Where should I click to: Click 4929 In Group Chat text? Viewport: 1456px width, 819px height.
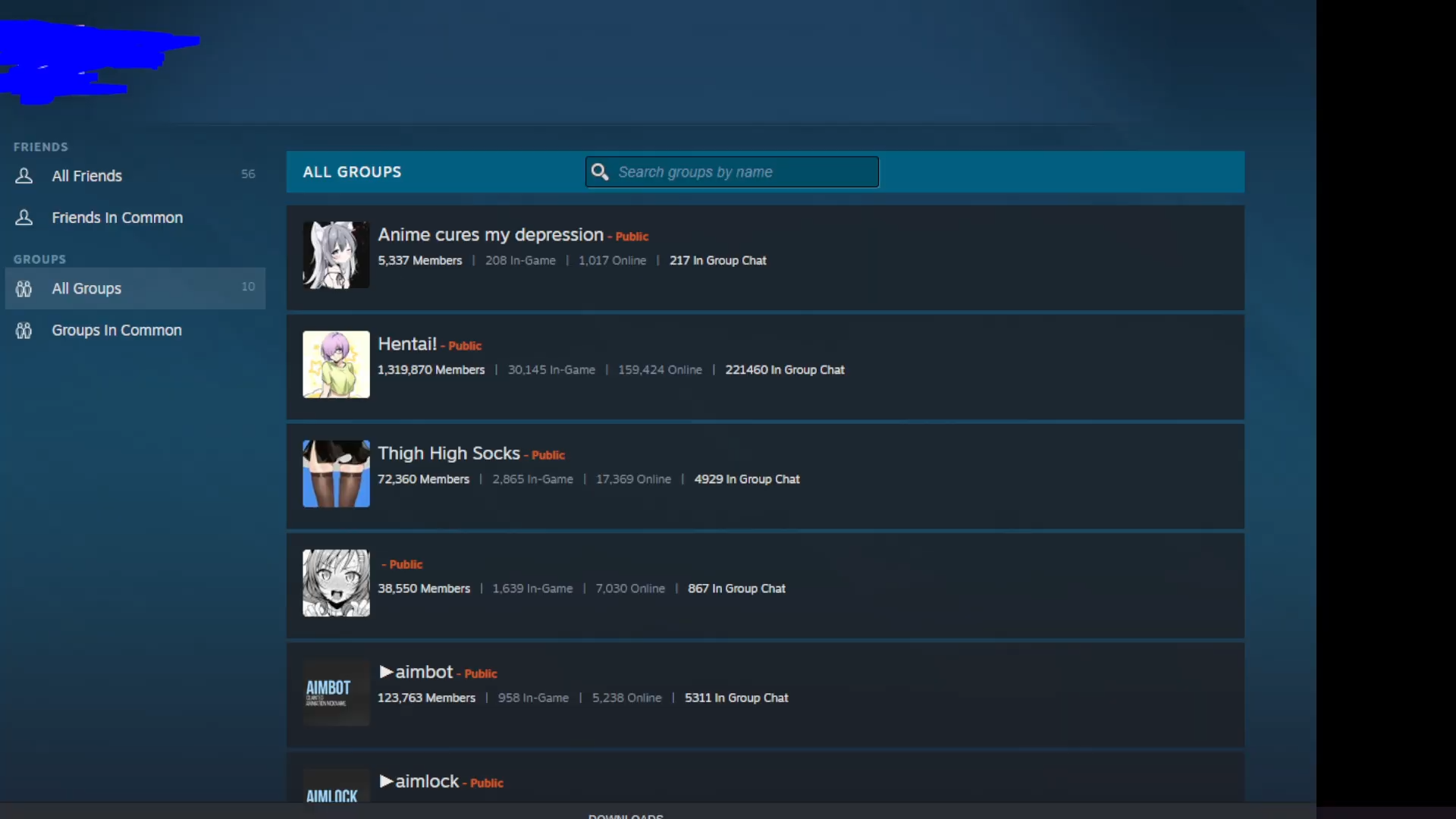(x=747, y=479)
